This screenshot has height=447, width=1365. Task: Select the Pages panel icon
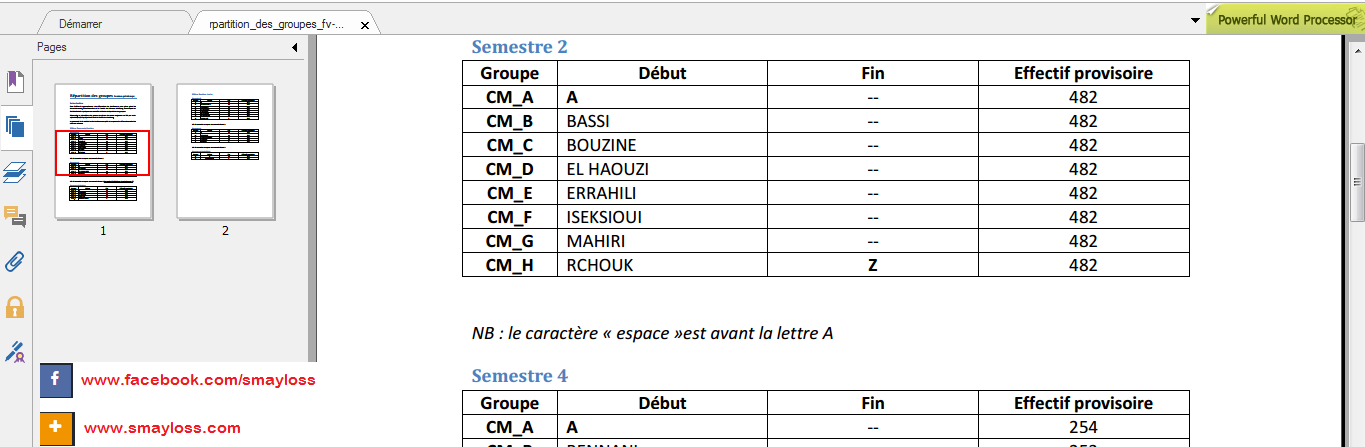tap(15, 126)
